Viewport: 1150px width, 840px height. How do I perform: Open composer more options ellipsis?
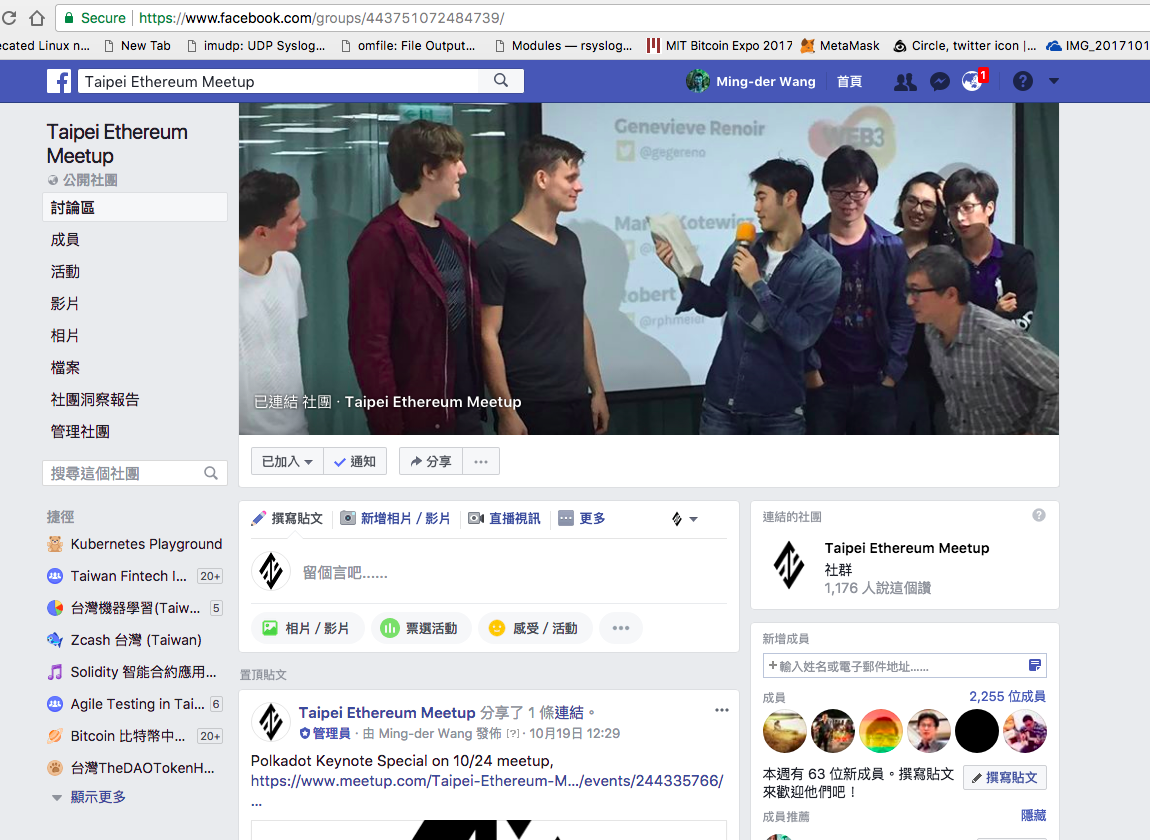[620, 629]
